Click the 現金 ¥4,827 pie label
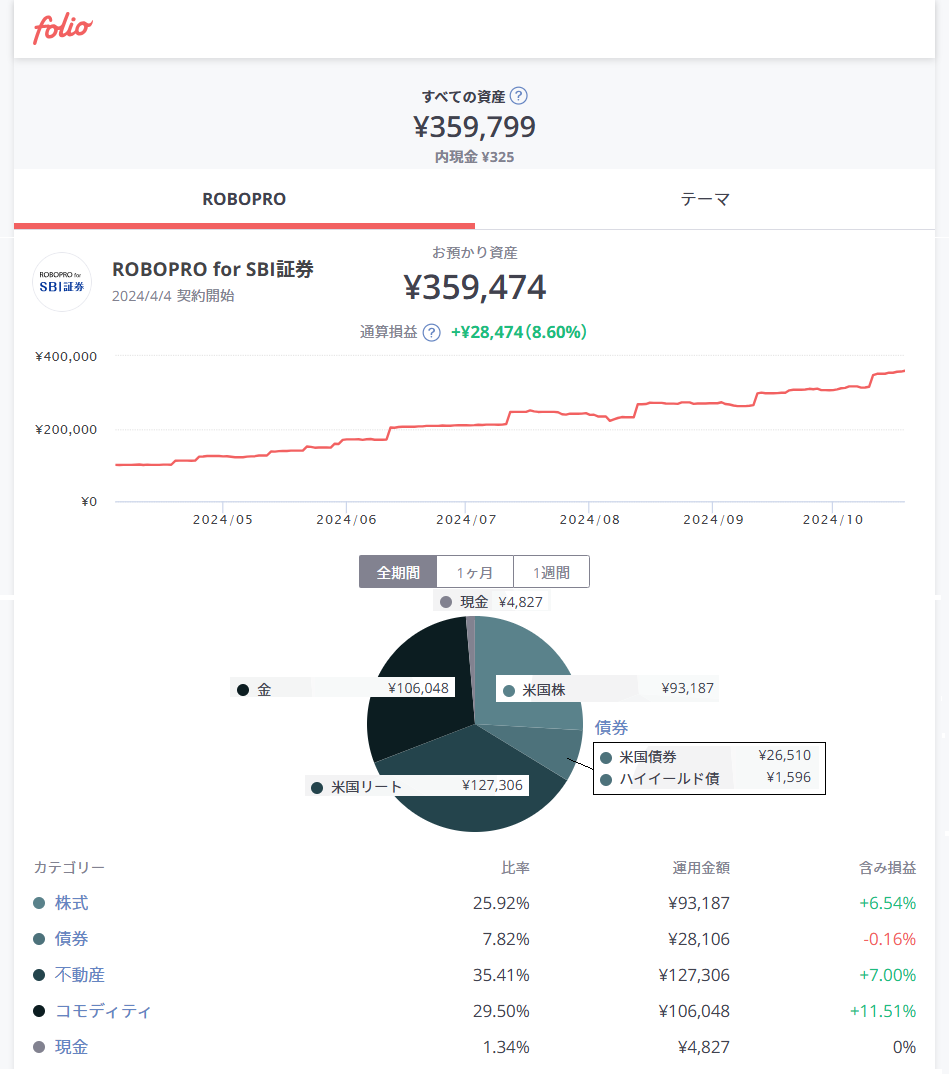This screenshot has width=949, height=1074. (492, 602)
